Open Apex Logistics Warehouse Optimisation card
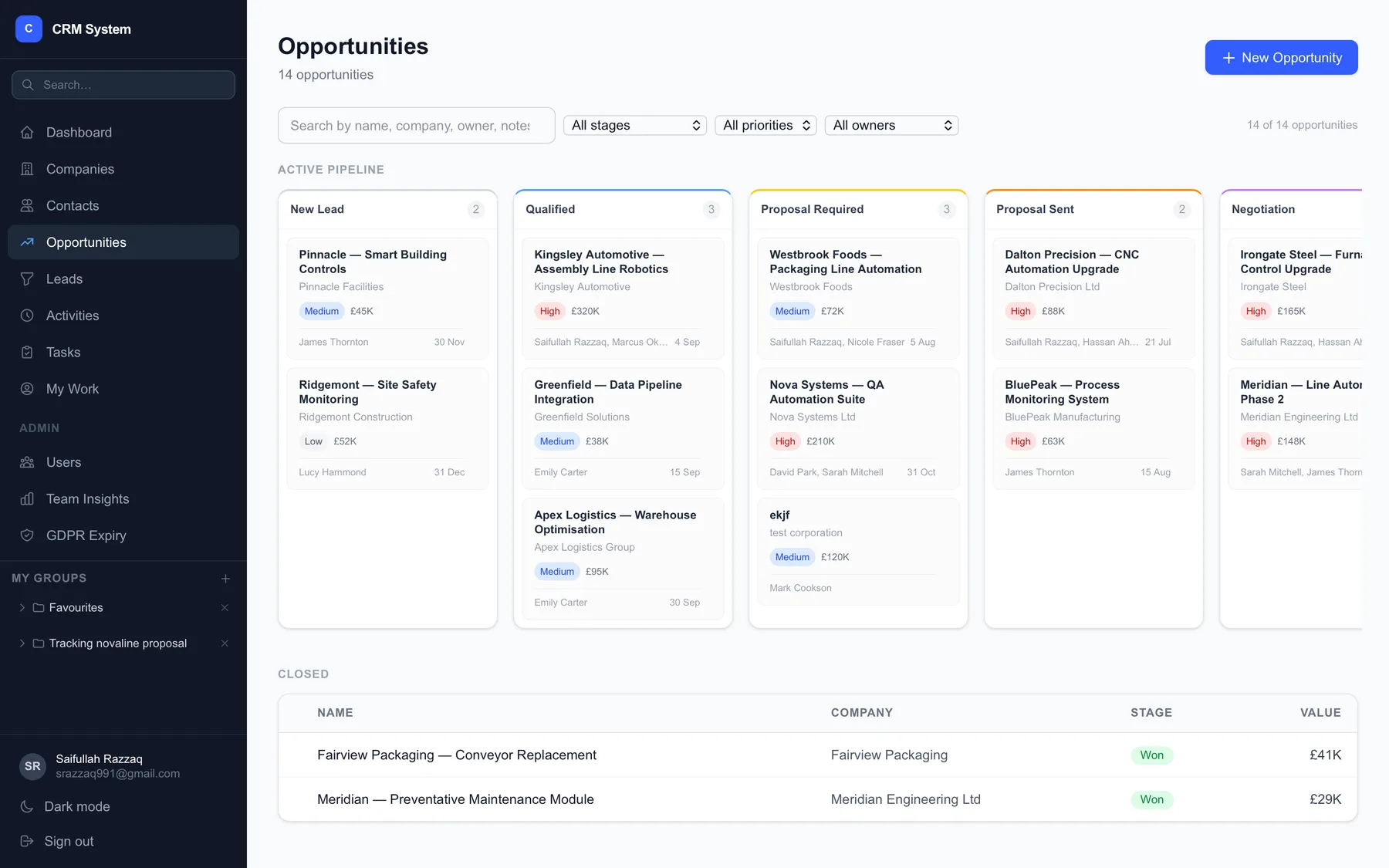 click(623, 559)
